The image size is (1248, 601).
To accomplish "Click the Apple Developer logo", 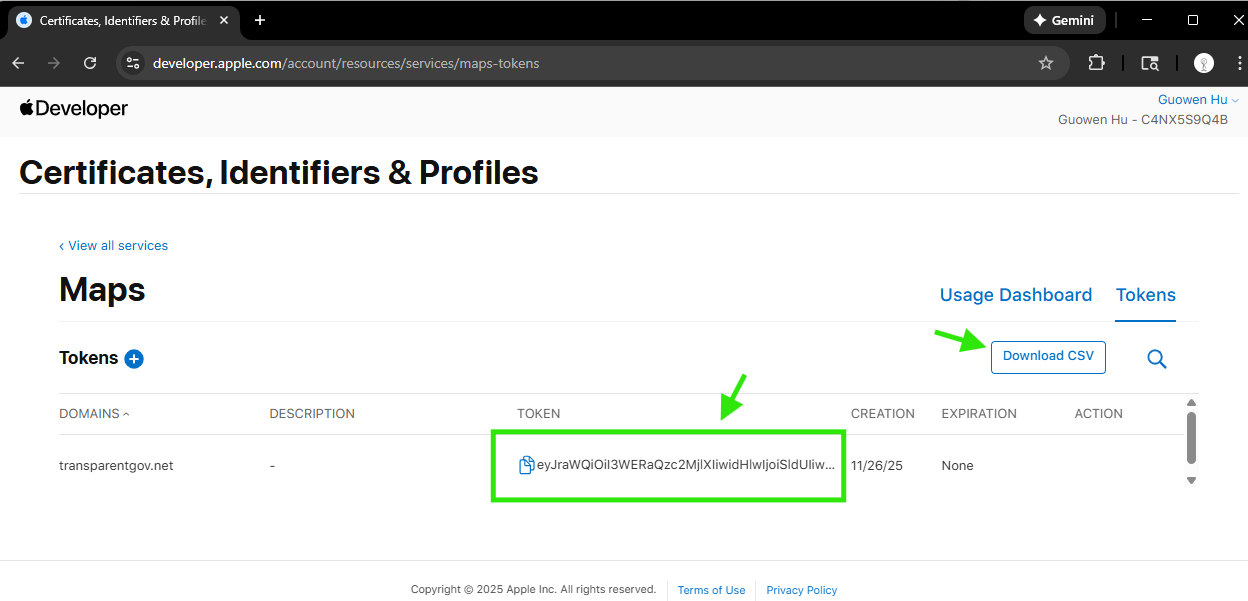I will coord(74,109).
